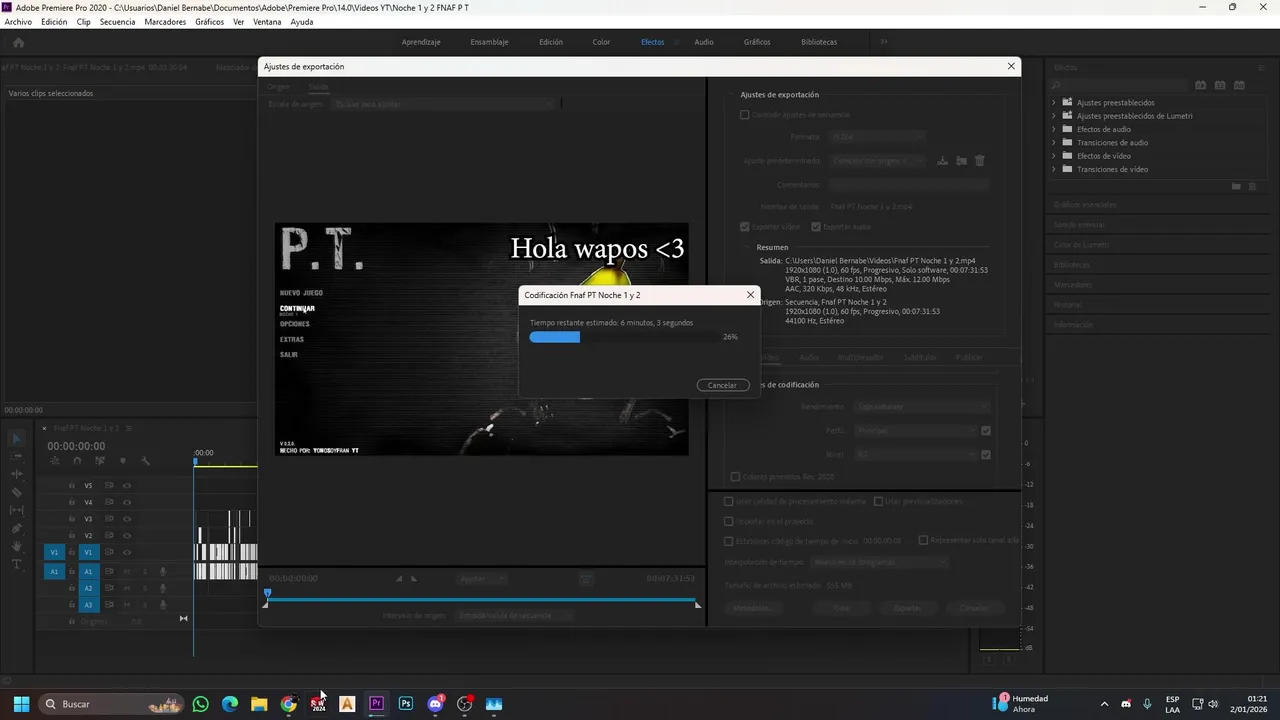Toggle Linked Selection icon in the timeline
Viewport: 1280px width, 720px height.
[x=100, y=460]
